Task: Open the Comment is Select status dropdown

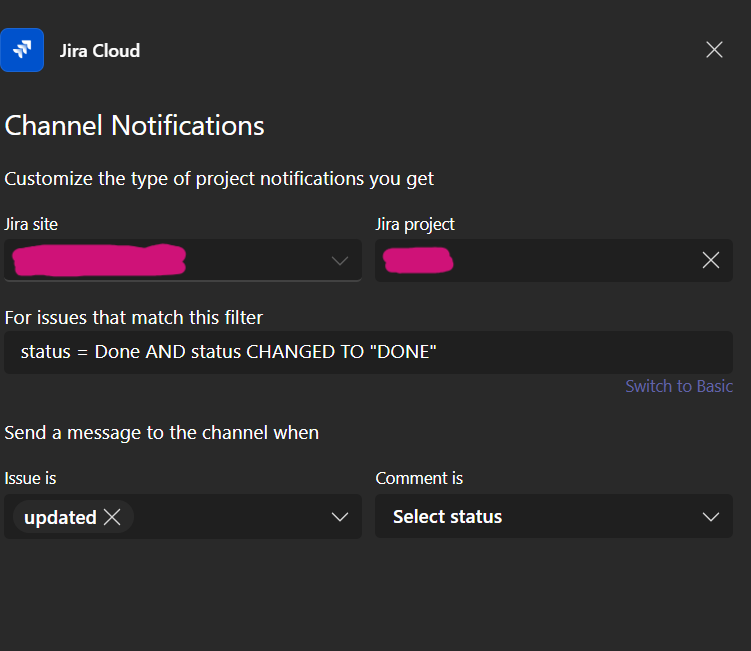Action: pos(554,516)
